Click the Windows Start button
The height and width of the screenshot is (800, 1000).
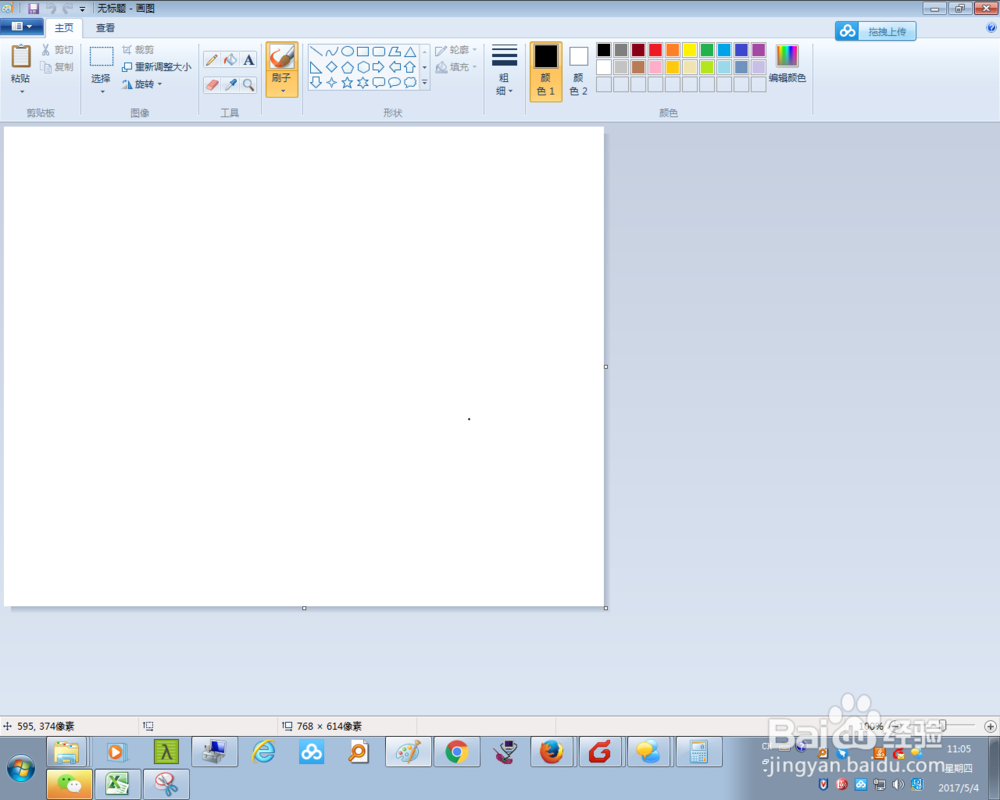coord(21,769)
